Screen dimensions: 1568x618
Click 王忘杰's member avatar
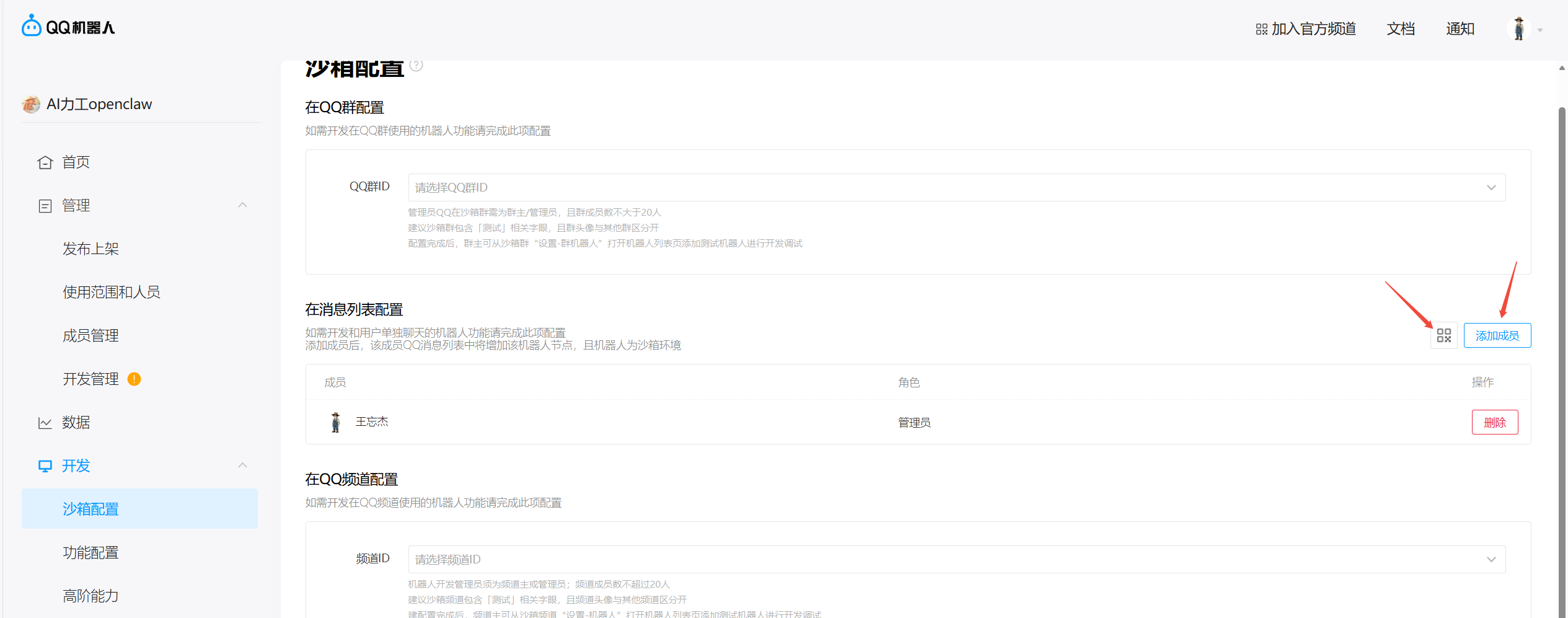(335, 422)
